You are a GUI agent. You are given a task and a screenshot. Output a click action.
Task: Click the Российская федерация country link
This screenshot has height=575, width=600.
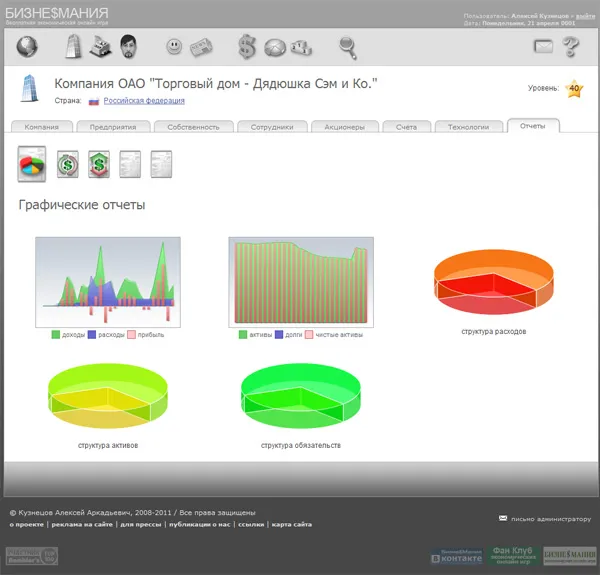tap(144, 101)
